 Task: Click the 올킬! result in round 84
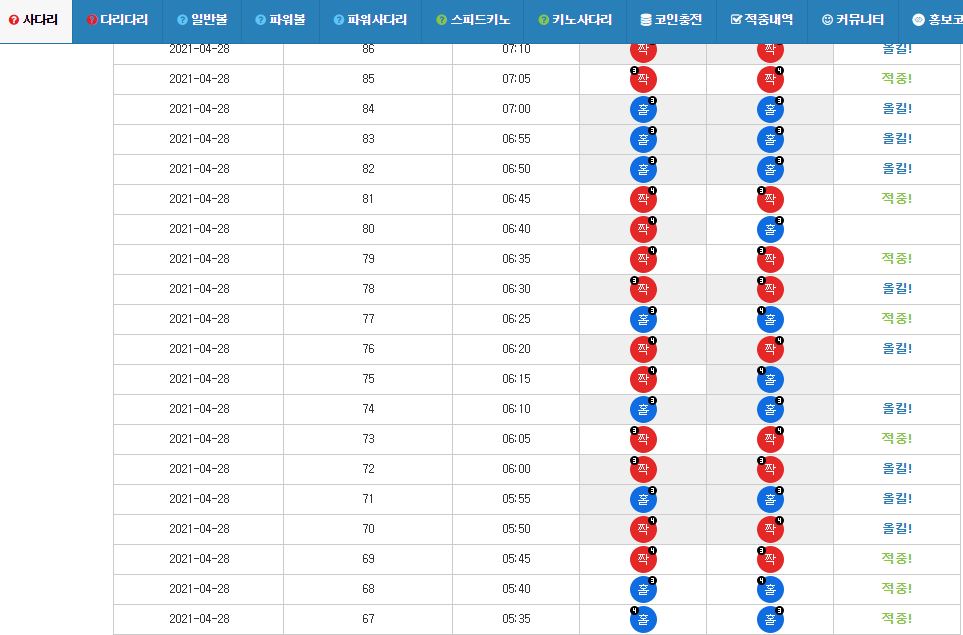click(897, 109)
